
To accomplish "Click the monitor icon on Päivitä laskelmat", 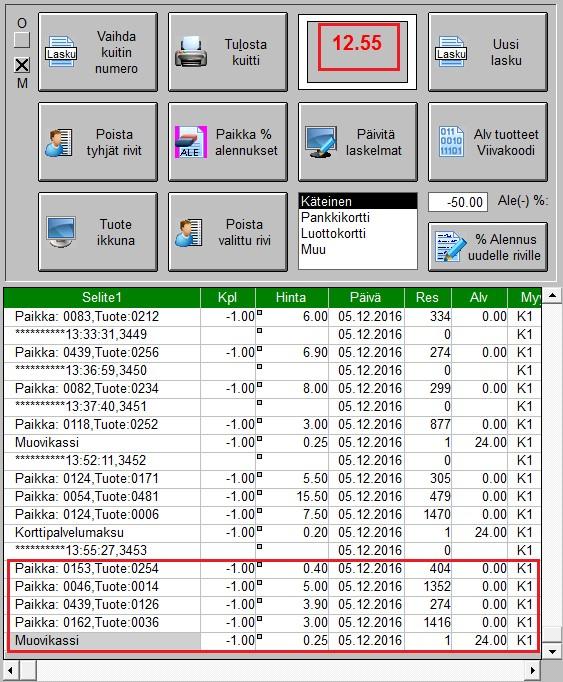I will 321,142.
